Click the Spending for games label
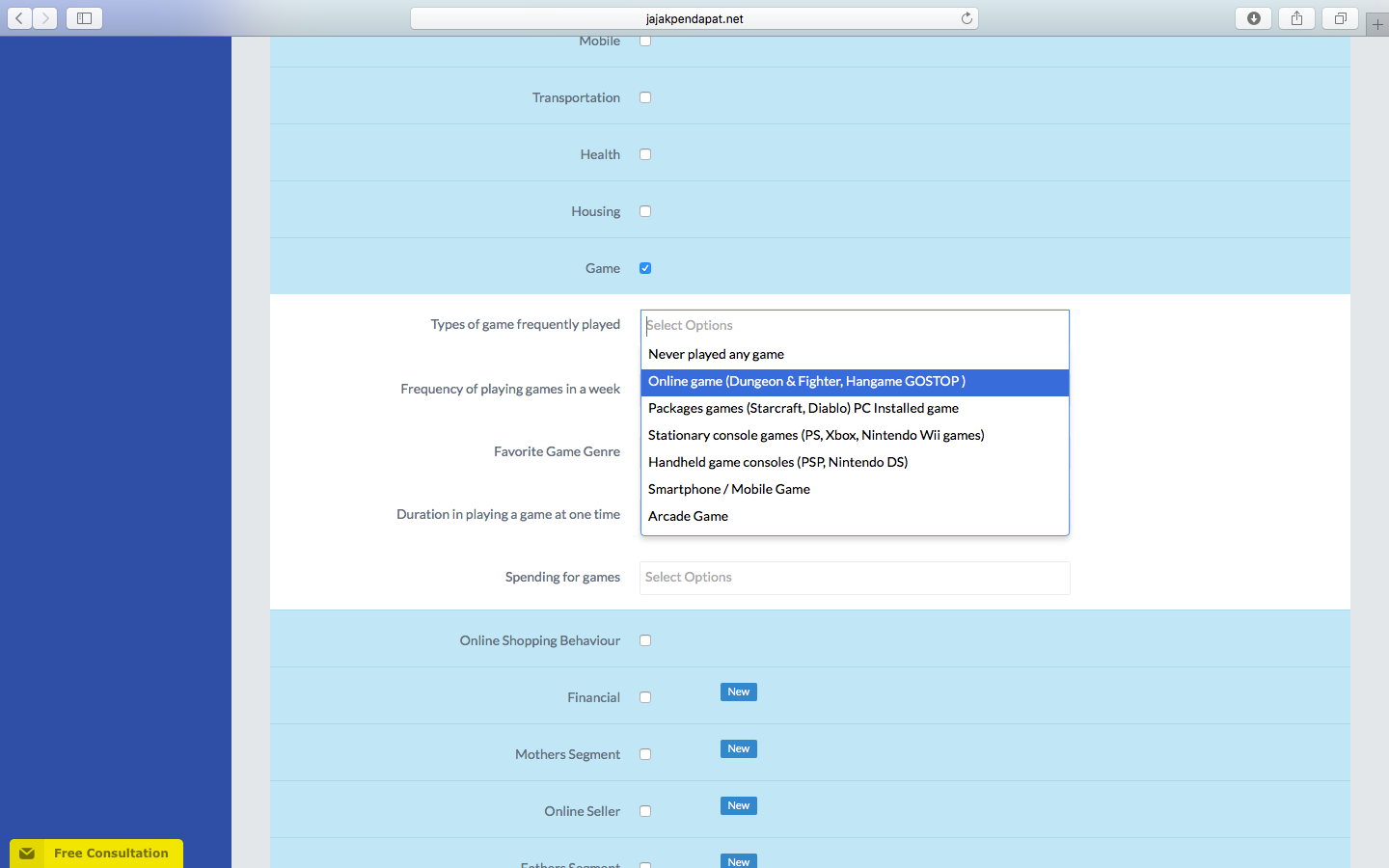This screenshot has height=868, width=1389. coord(562,578)
